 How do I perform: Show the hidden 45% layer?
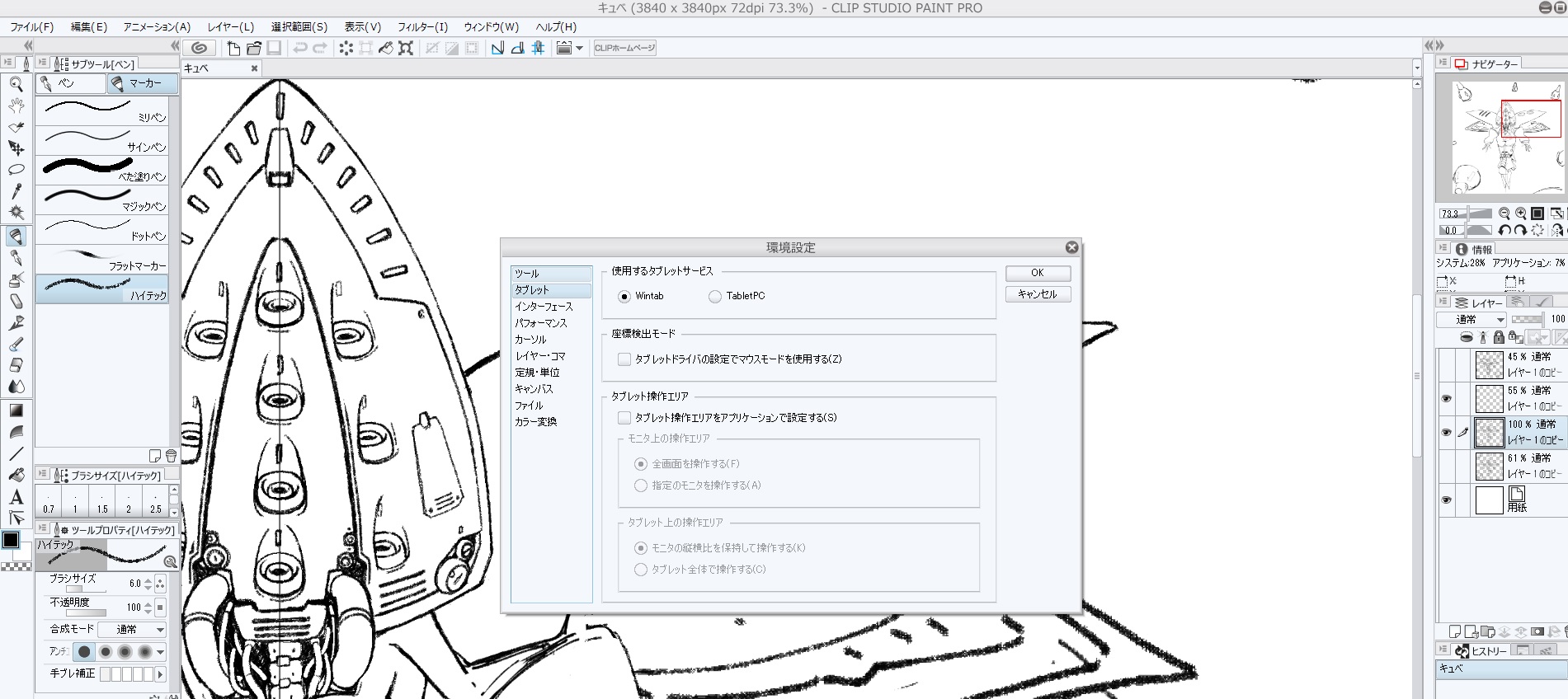click(x=1446, y=365)
